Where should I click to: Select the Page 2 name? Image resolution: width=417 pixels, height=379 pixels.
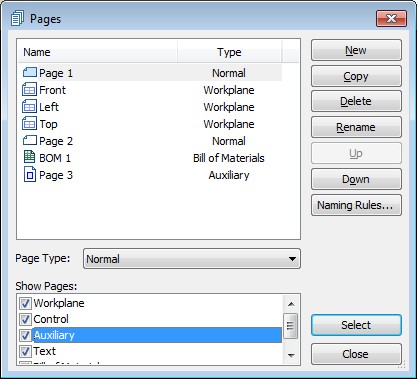pyautogui.click(x=56, y=141)
